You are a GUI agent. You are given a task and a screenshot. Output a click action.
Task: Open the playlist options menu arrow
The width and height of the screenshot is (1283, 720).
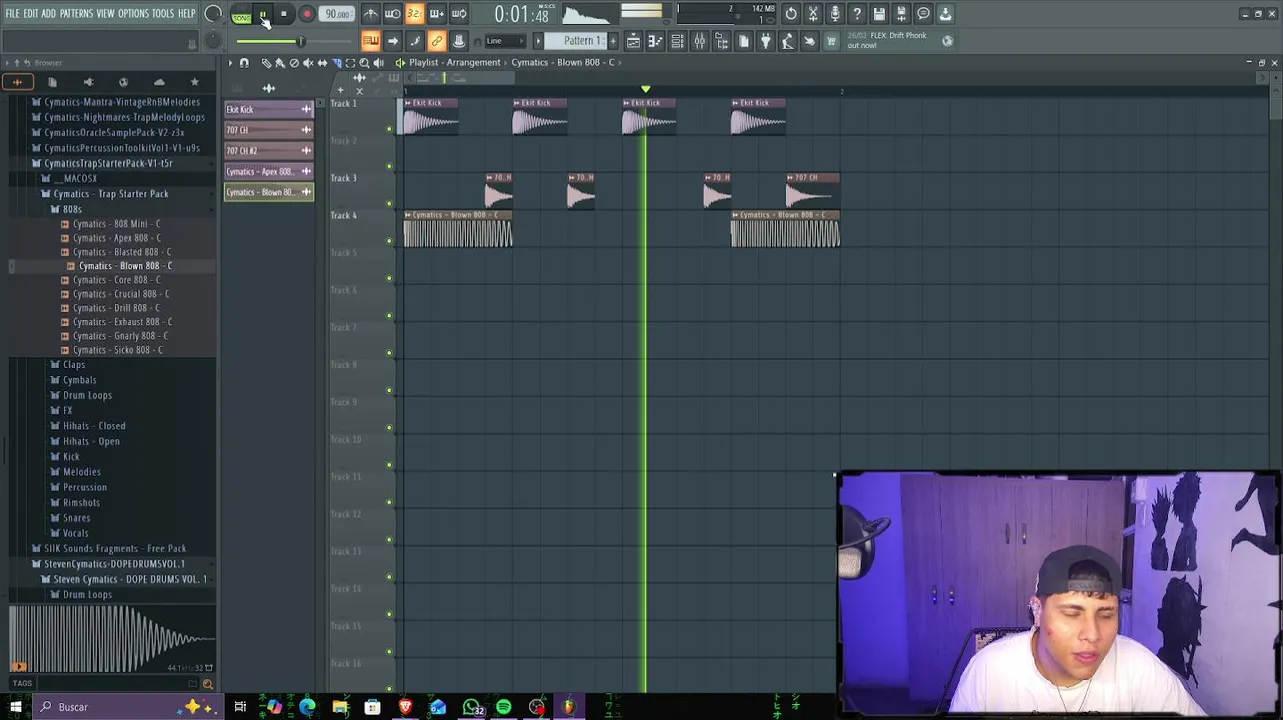230,63
